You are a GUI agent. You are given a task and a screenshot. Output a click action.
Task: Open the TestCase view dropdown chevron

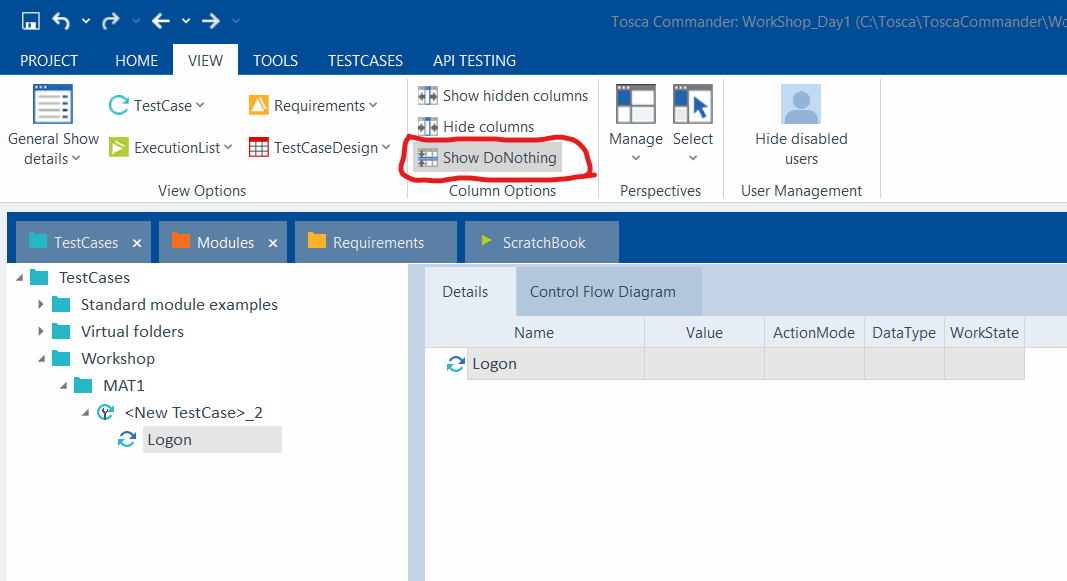[x=200, y=105]
